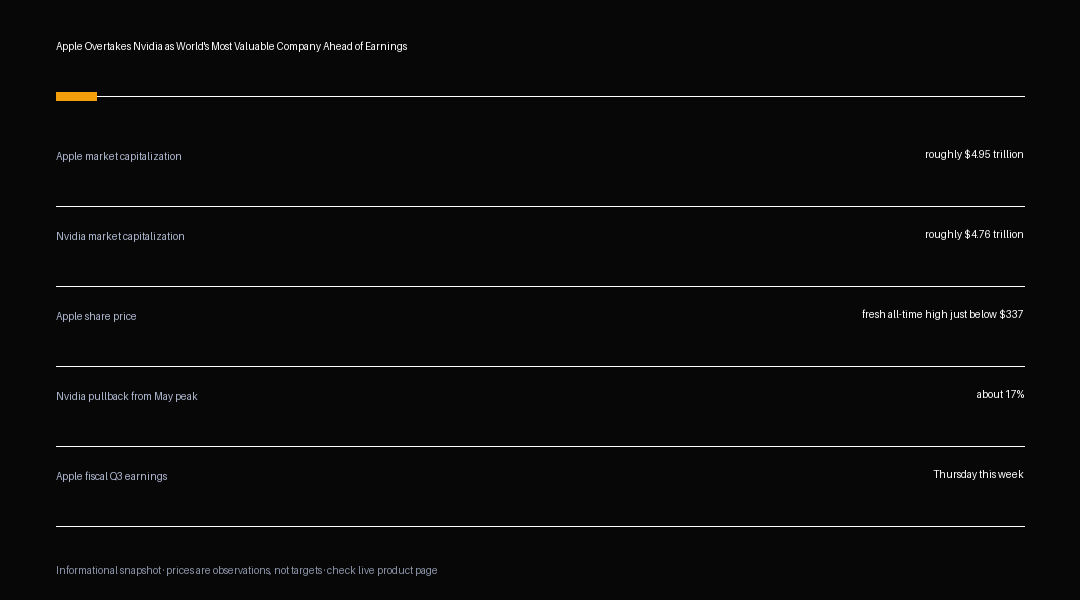Click the orange accent bar under the headline
Image resolution: width=1080 pixels, height=600 pixels.
(76, 96)
